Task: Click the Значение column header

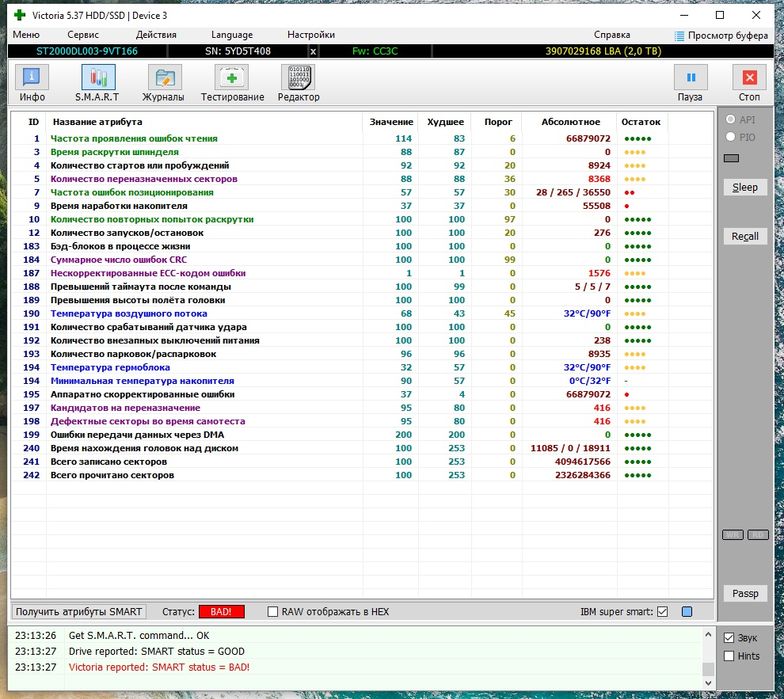Action: pos(391,122)
